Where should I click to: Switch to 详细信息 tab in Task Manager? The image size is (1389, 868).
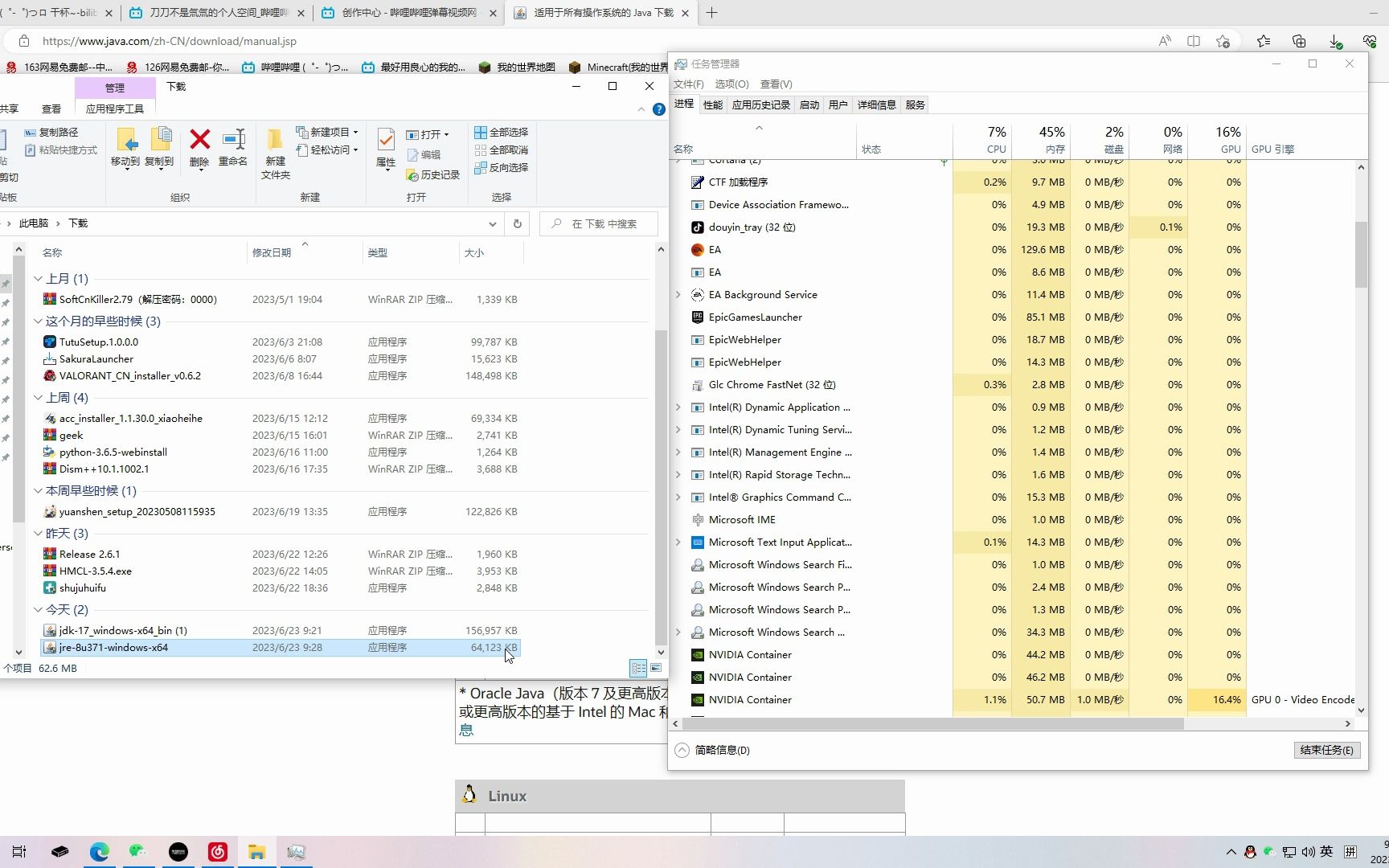coord(877,104)
